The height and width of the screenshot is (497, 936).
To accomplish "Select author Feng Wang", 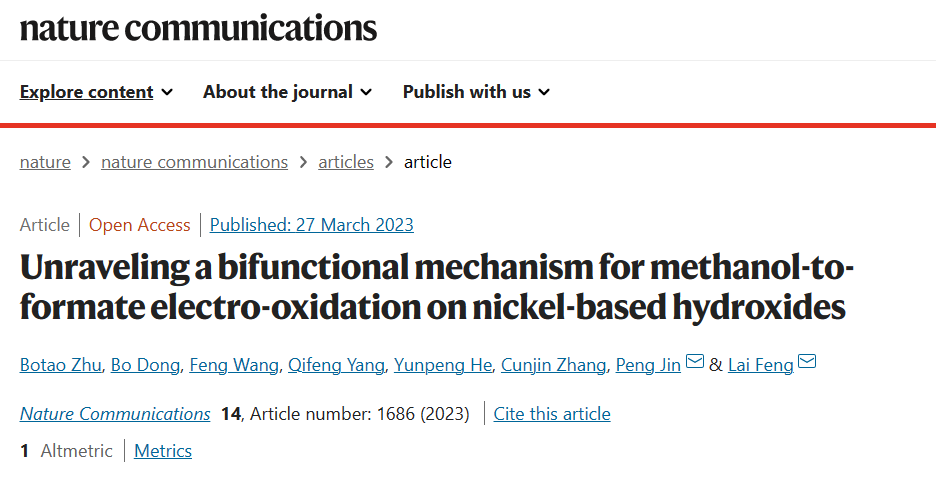I will click(234, 365).
